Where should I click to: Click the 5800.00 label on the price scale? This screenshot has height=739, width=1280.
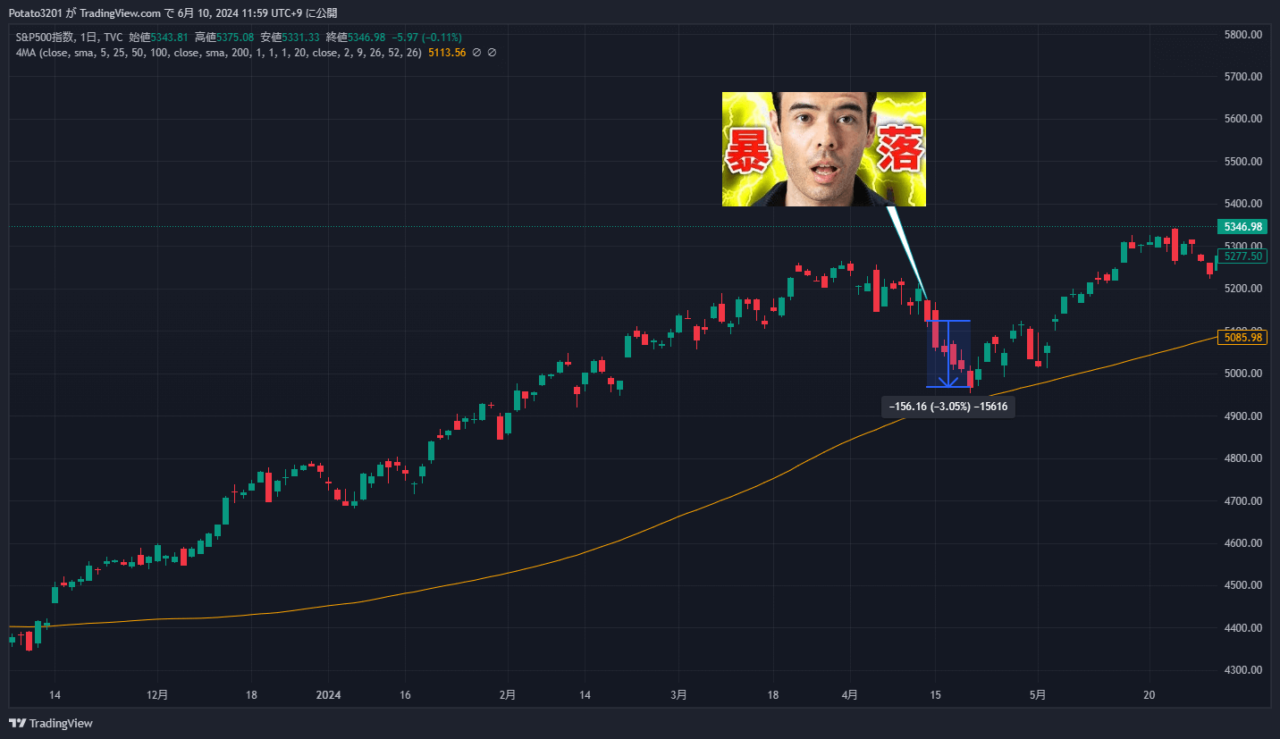(1241, 34)
